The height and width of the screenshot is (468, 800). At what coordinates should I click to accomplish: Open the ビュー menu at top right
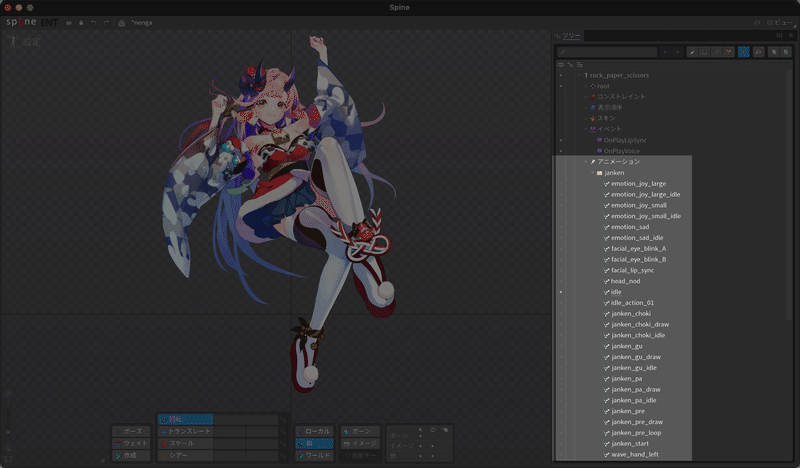(x=781, y=22)
